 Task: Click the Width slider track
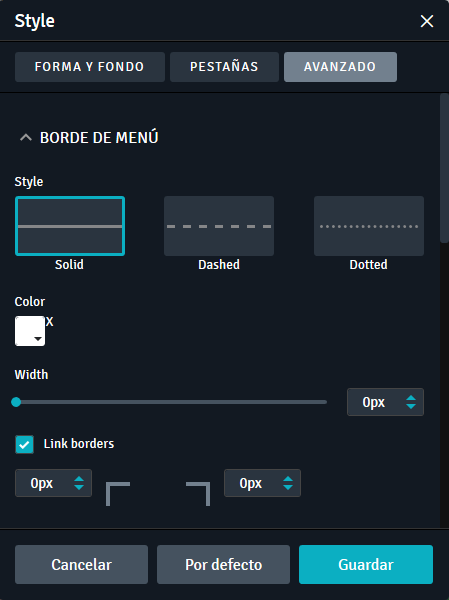171,402
